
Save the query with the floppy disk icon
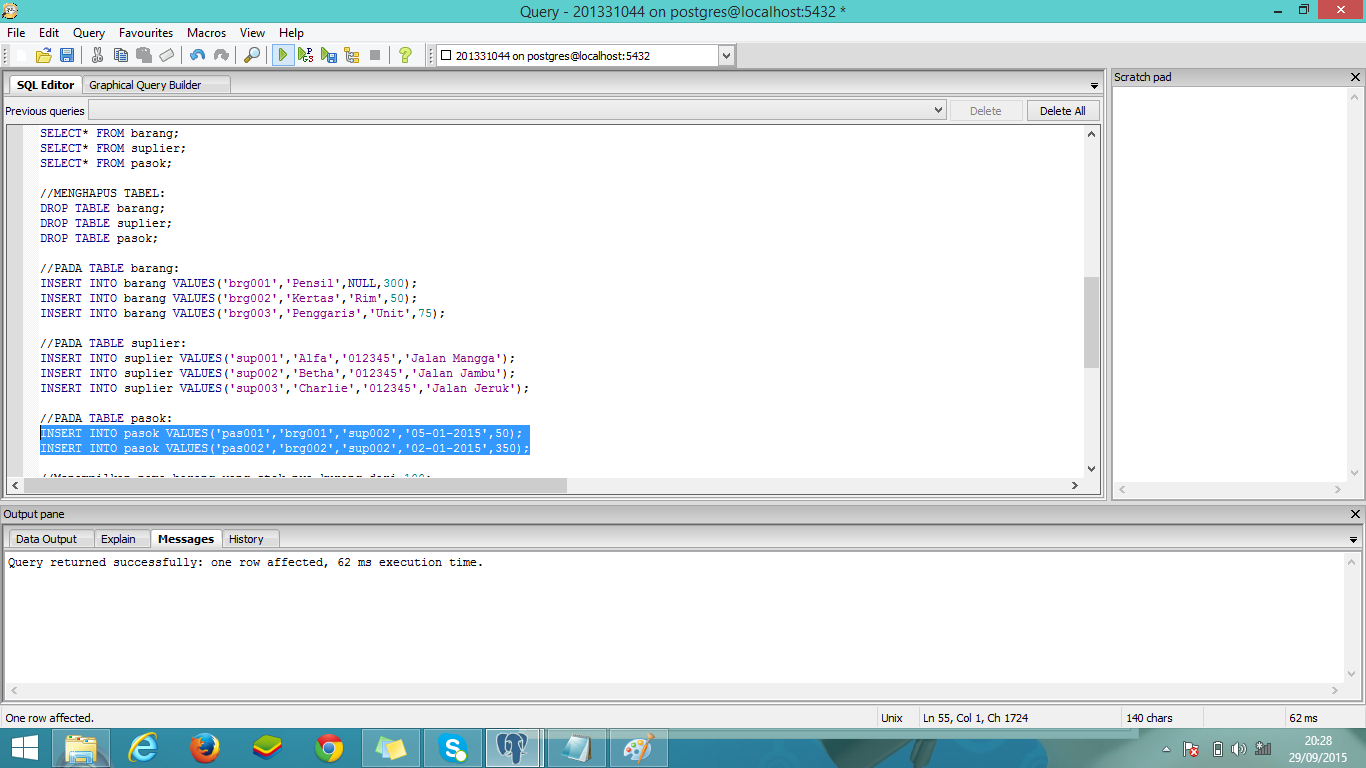tap(67, 55)
